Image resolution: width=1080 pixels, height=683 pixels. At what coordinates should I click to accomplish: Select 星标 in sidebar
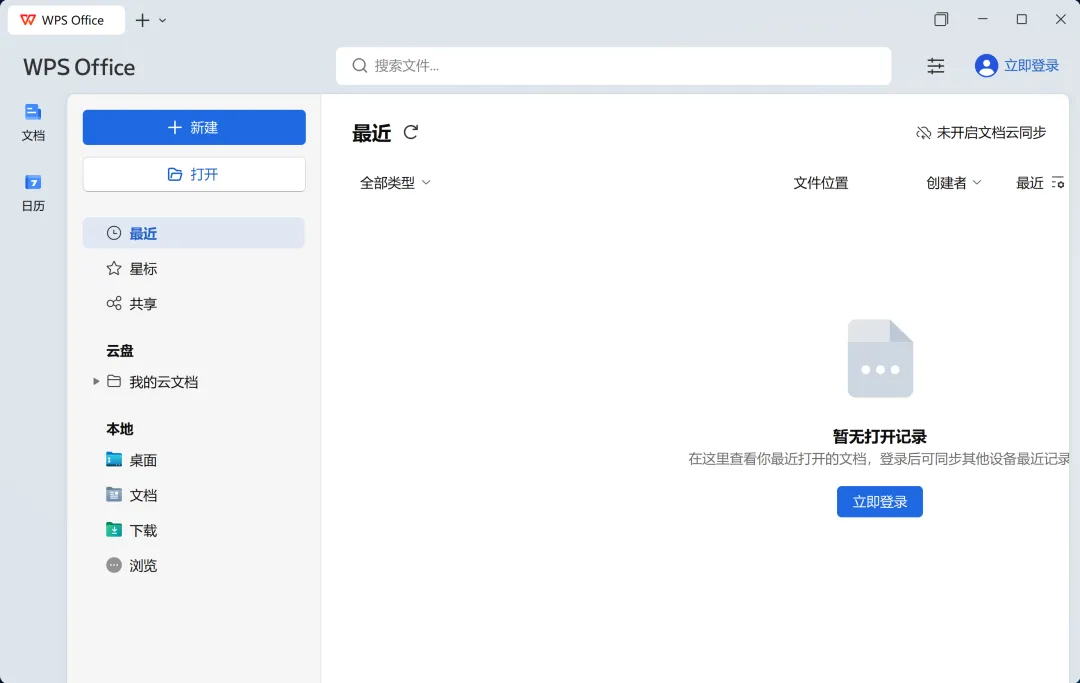point(194,269)
